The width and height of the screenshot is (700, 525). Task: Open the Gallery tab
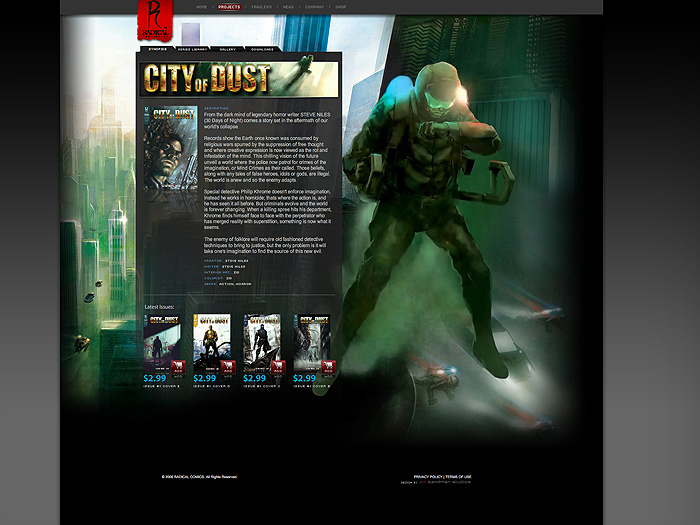(228, 47)
